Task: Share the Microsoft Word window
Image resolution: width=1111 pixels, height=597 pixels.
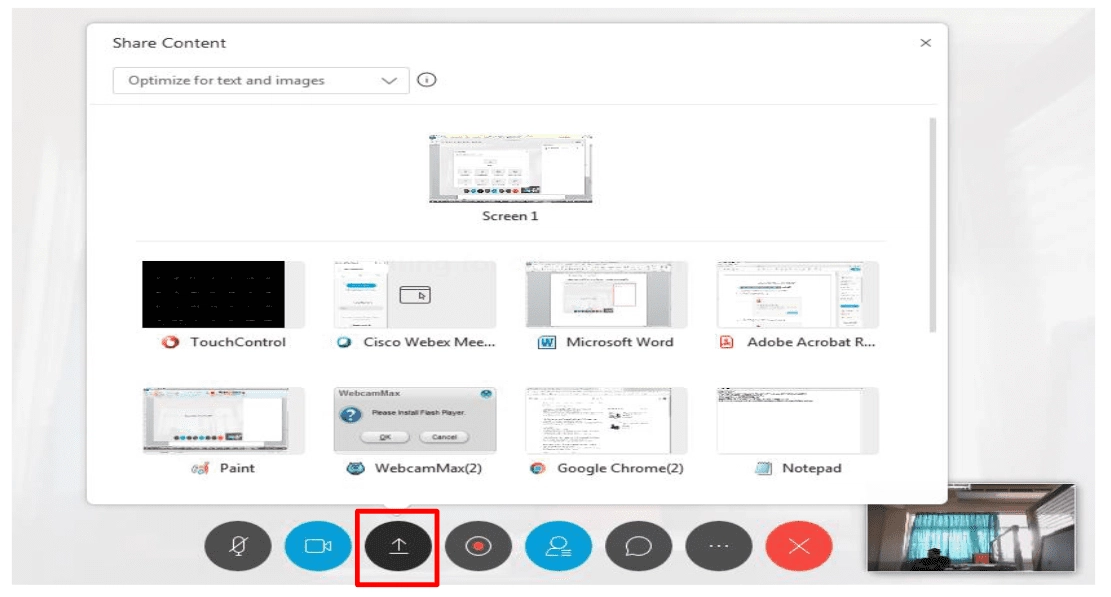Action: point(606,295)
